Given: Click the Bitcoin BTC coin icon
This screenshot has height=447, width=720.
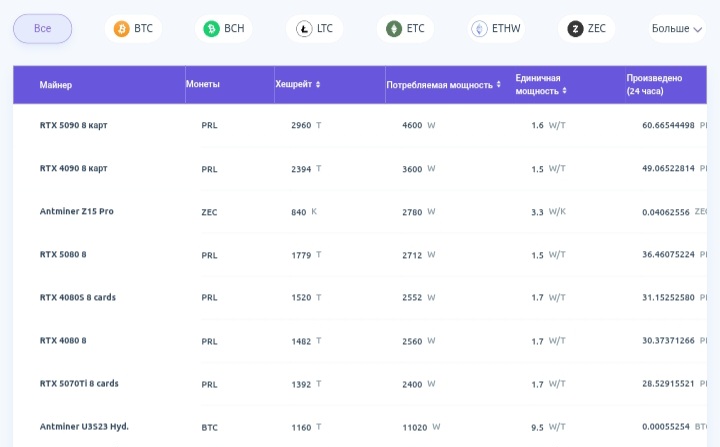Looking at the screenshot, I should (x=122, y=29).
